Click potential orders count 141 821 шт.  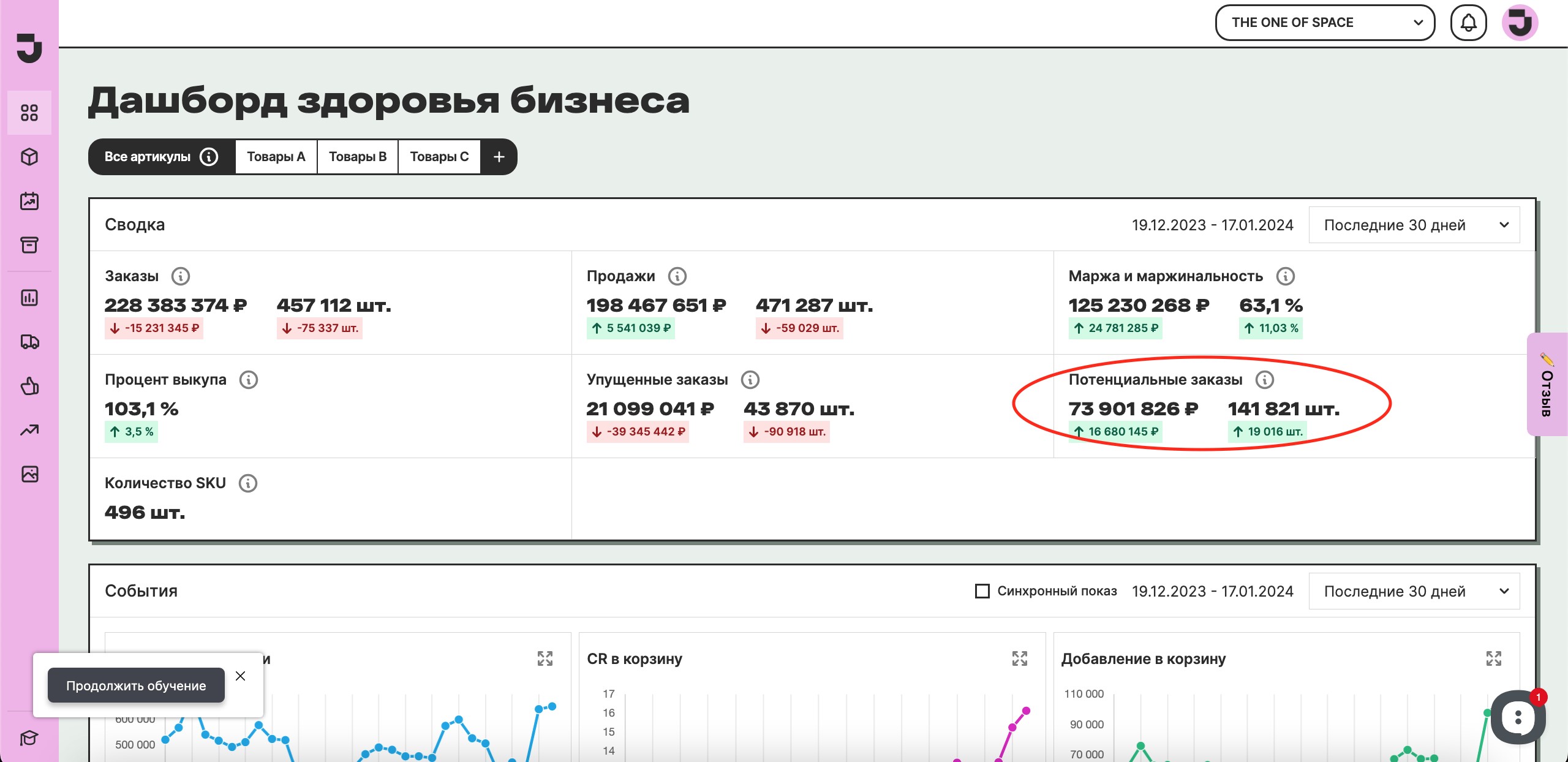tap(1284, 409)
